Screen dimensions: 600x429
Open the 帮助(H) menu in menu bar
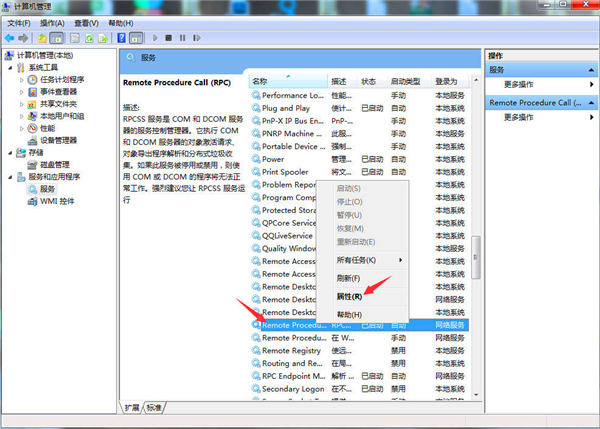(x=121, y=23)
